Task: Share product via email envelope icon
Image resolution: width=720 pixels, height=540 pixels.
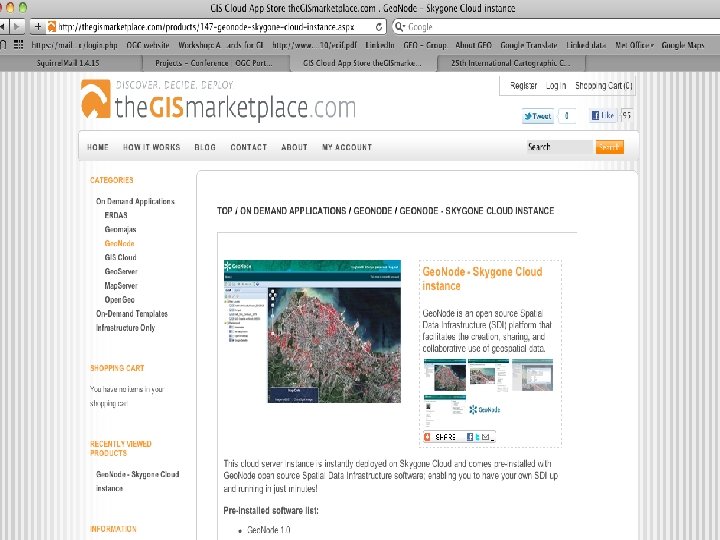Action: click(x=485, y=437)
